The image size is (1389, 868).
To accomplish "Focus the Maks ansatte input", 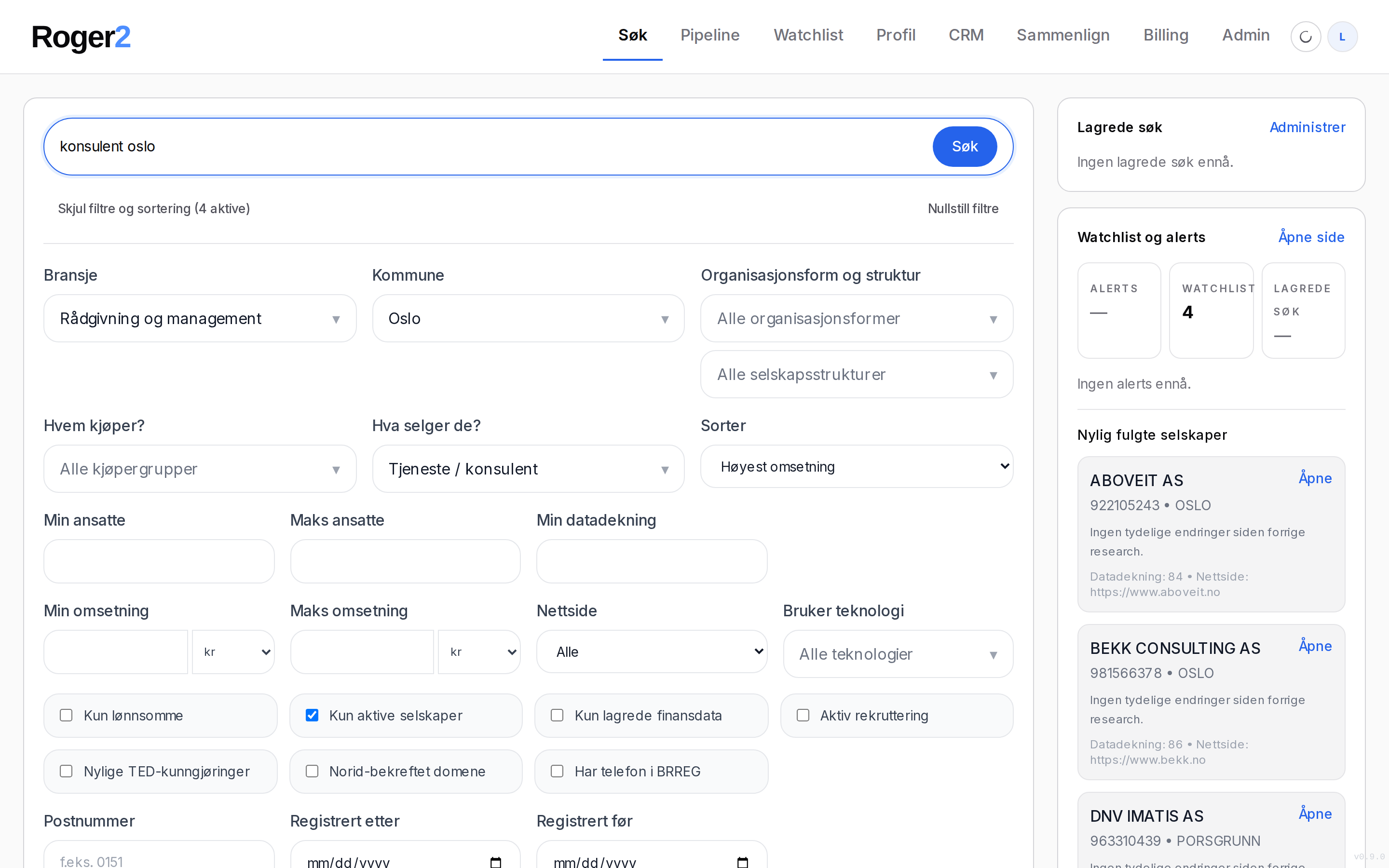I will coord(405,561).
